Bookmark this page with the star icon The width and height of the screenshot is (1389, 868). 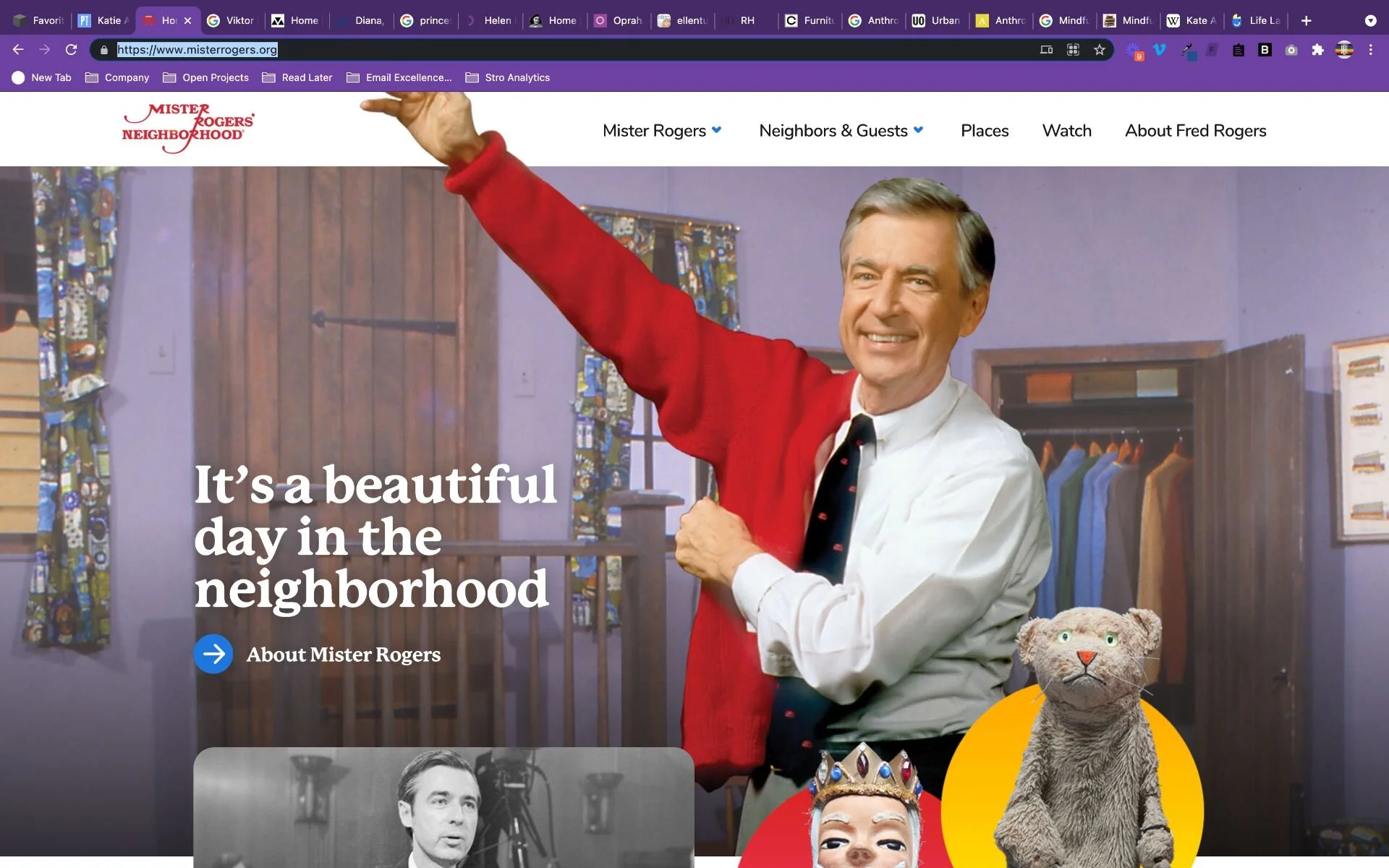pyautogui.click(x=1100, y=50)
